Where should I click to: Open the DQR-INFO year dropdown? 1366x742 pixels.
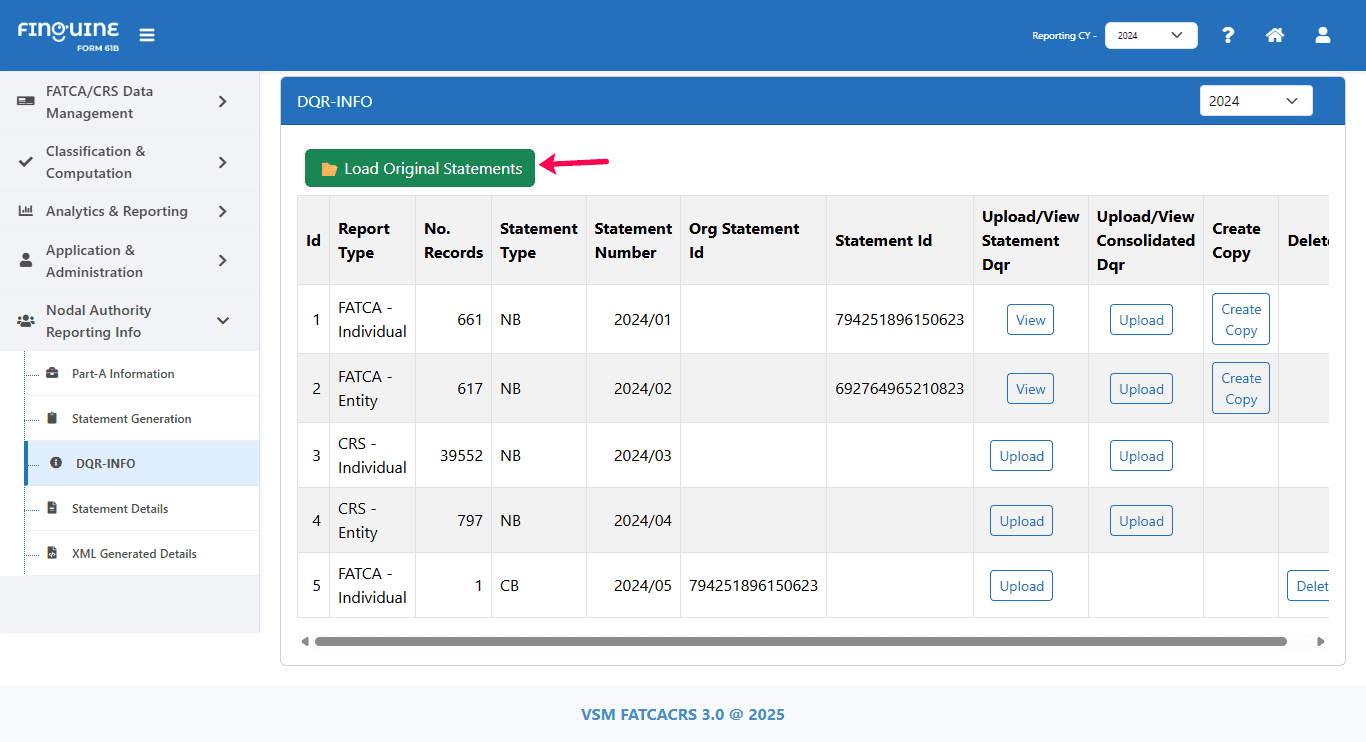pyautogui.click(x=1255, y=101)
